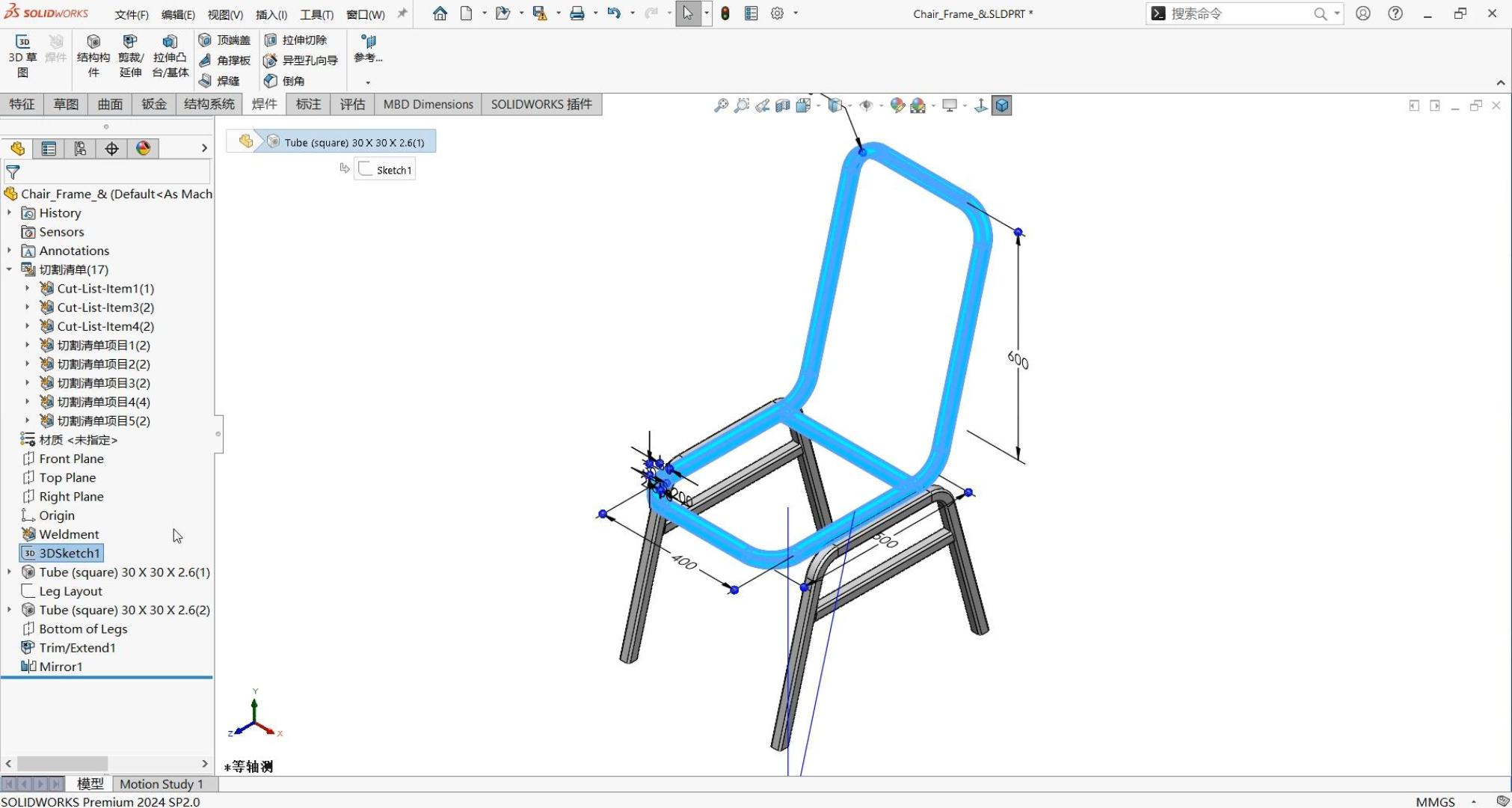
Task: Toggle the pin on the menu bar
Action: (402, 13)
